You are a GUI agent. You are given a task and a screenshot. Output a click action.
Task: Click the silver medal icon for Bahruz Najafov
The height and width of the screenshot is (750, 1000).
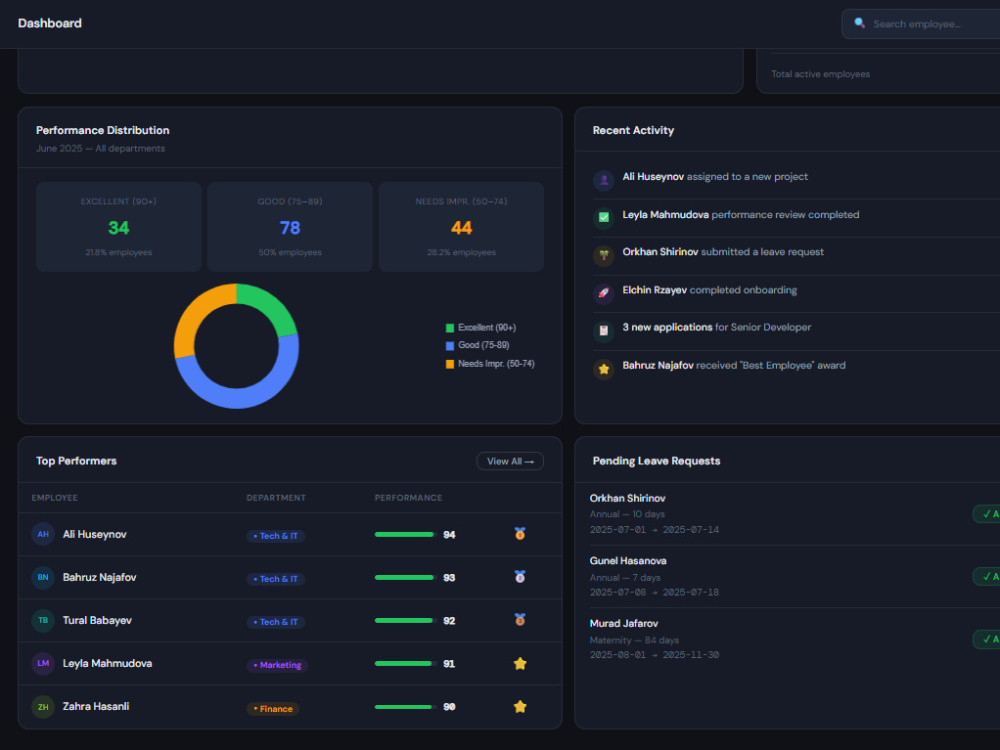(520, 577)
